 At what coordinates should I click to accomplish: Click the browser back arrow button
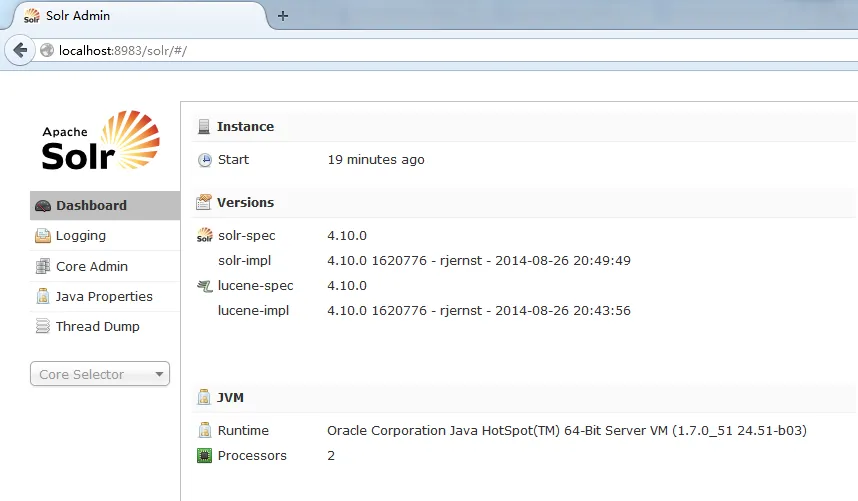point(20,50)
